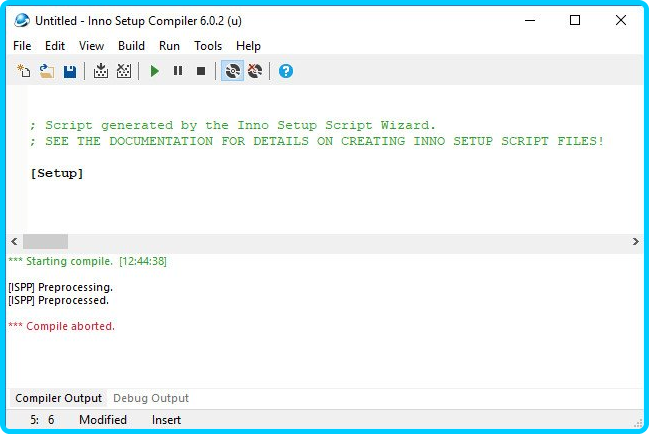Click the horizontal scrollbar left arrow
This screenshot has width=649, height=434.
coord(14,242)
